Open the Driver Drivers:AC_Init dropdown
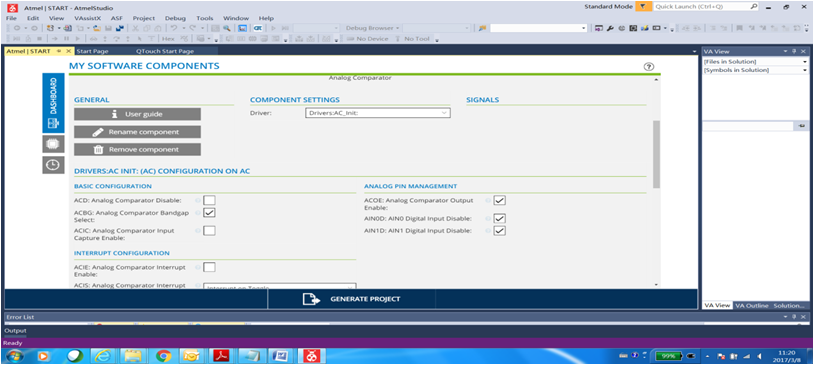The height and width of the screenshot is (365, 814). (x=377, y=113)
